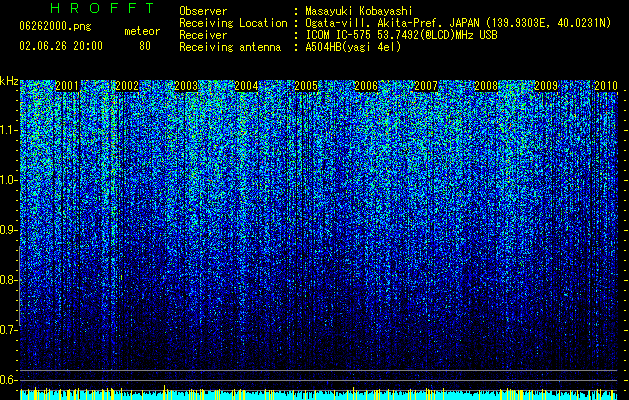Select the file name 06262000.png
Image resolution: width=629 pixels, height=400 pixels.
click(x=55, y=26)
